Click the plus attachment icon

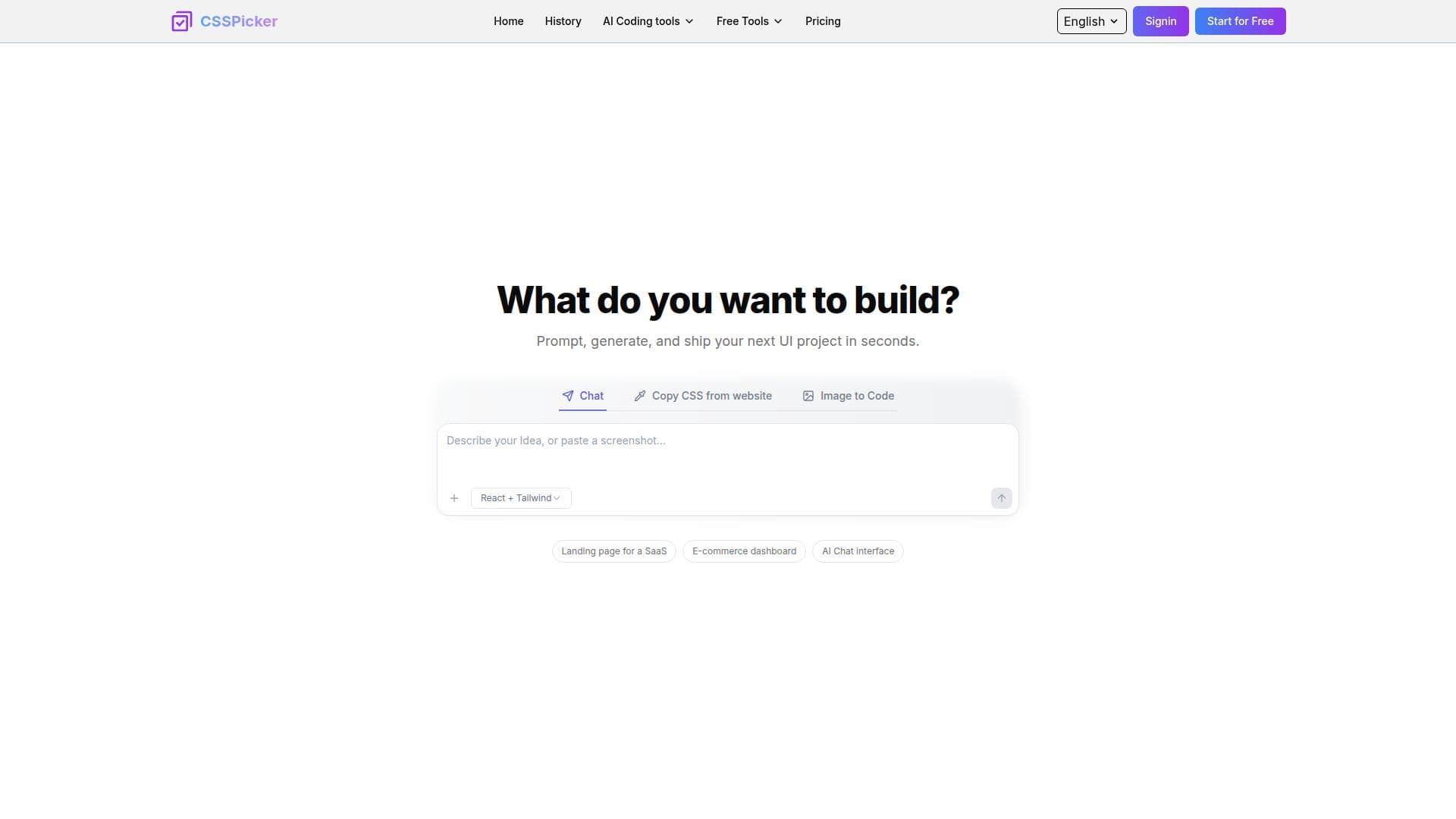(x=454, y=498)
